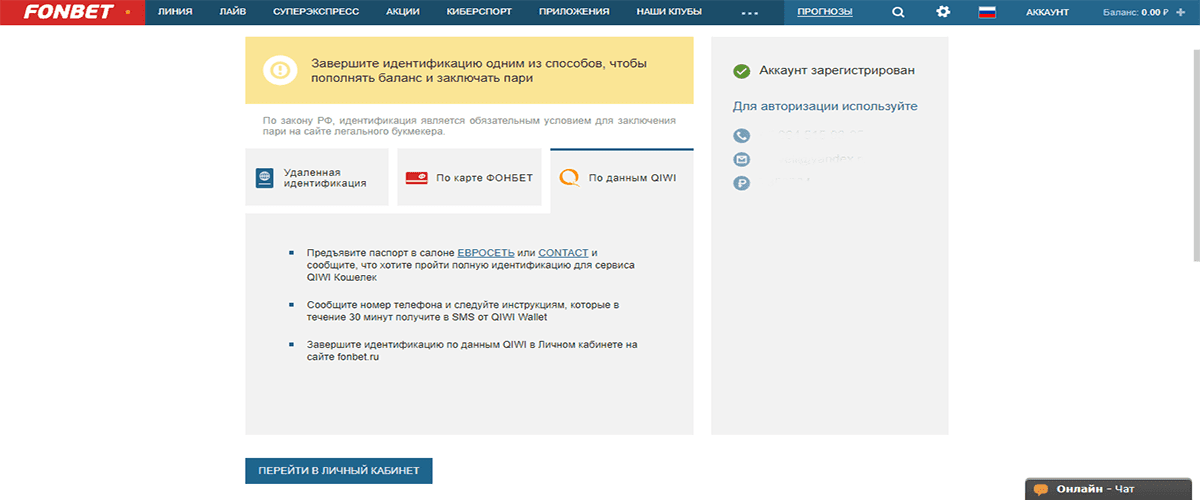Open the СУПЕРЭКСПРЕСС menu item
This screenshot has width=1200, height=500.
coord(316,12)
